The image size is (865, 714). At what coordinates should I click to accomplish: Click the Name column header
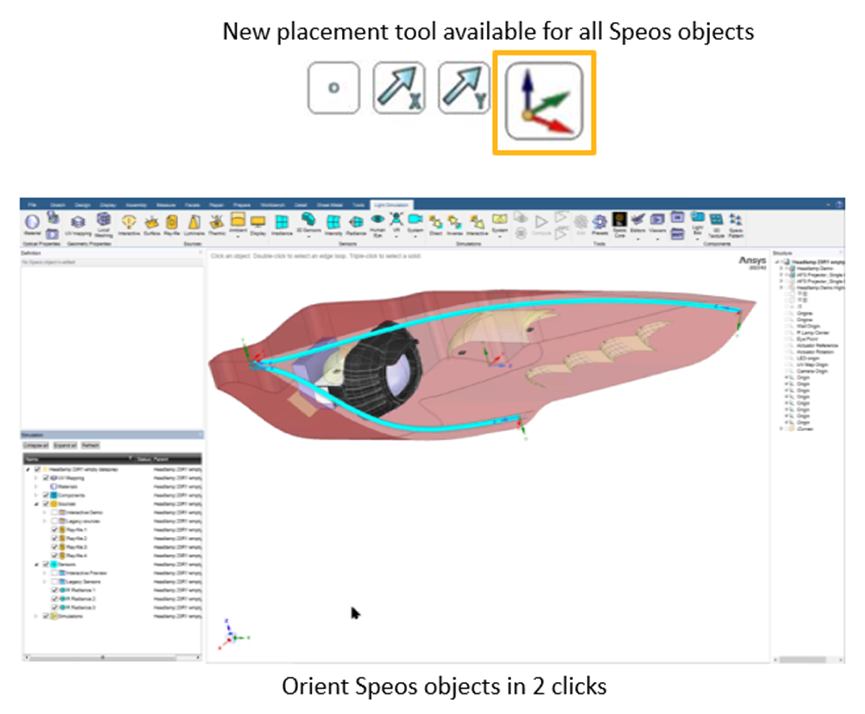pyautogui.click(x=77, y=459)
